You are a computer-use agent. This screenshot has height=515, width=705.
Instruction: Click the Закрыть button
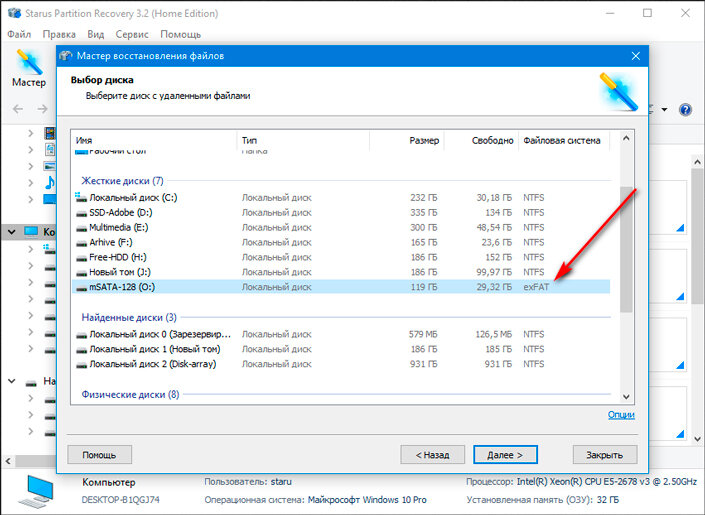click(605, 455)
